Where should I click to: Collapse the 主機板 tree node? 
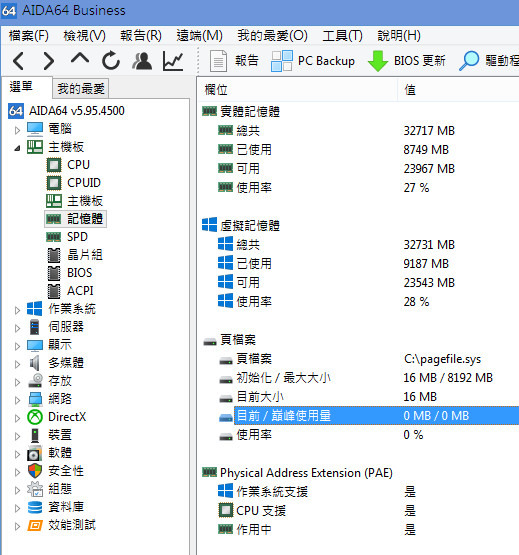coord(17,148)
